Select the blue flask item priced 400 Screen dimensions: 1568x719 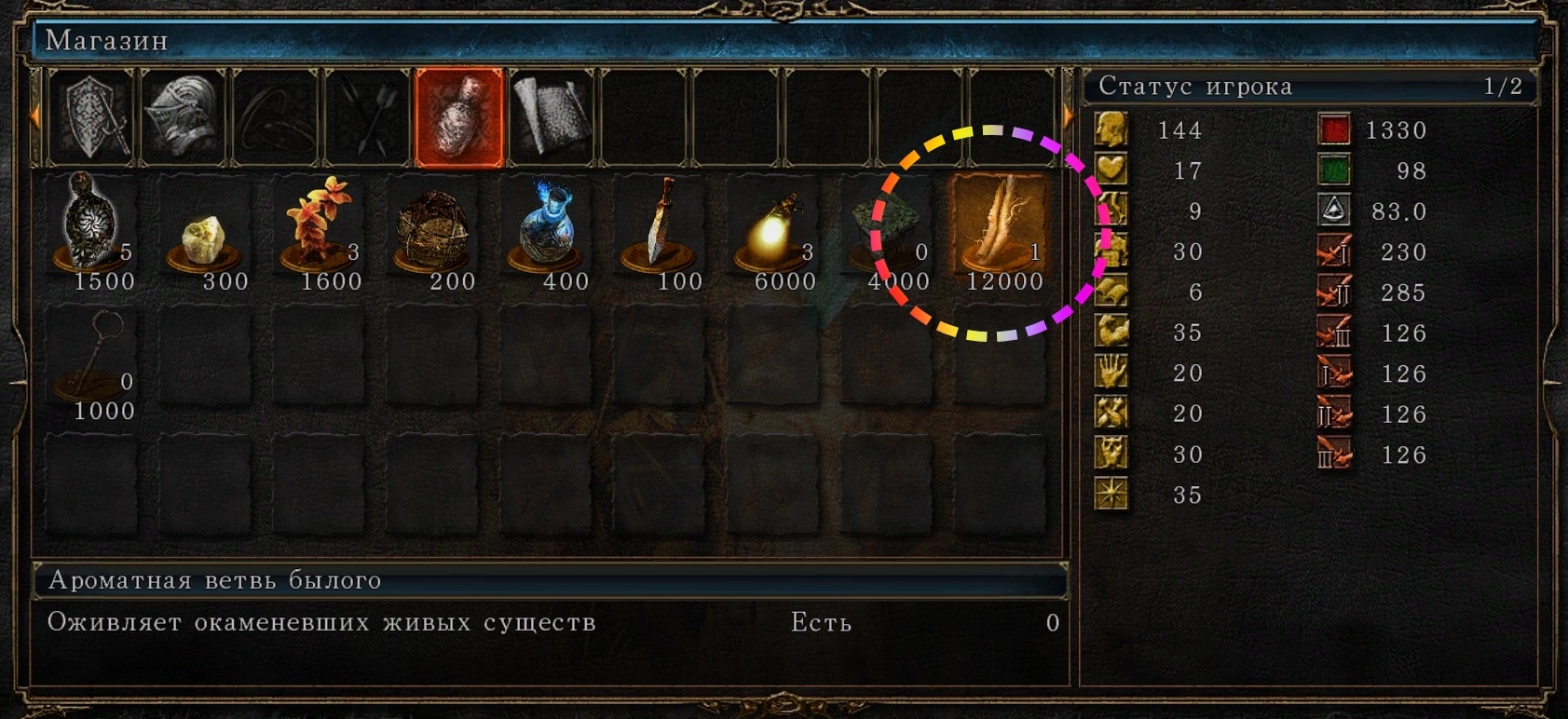547,233
